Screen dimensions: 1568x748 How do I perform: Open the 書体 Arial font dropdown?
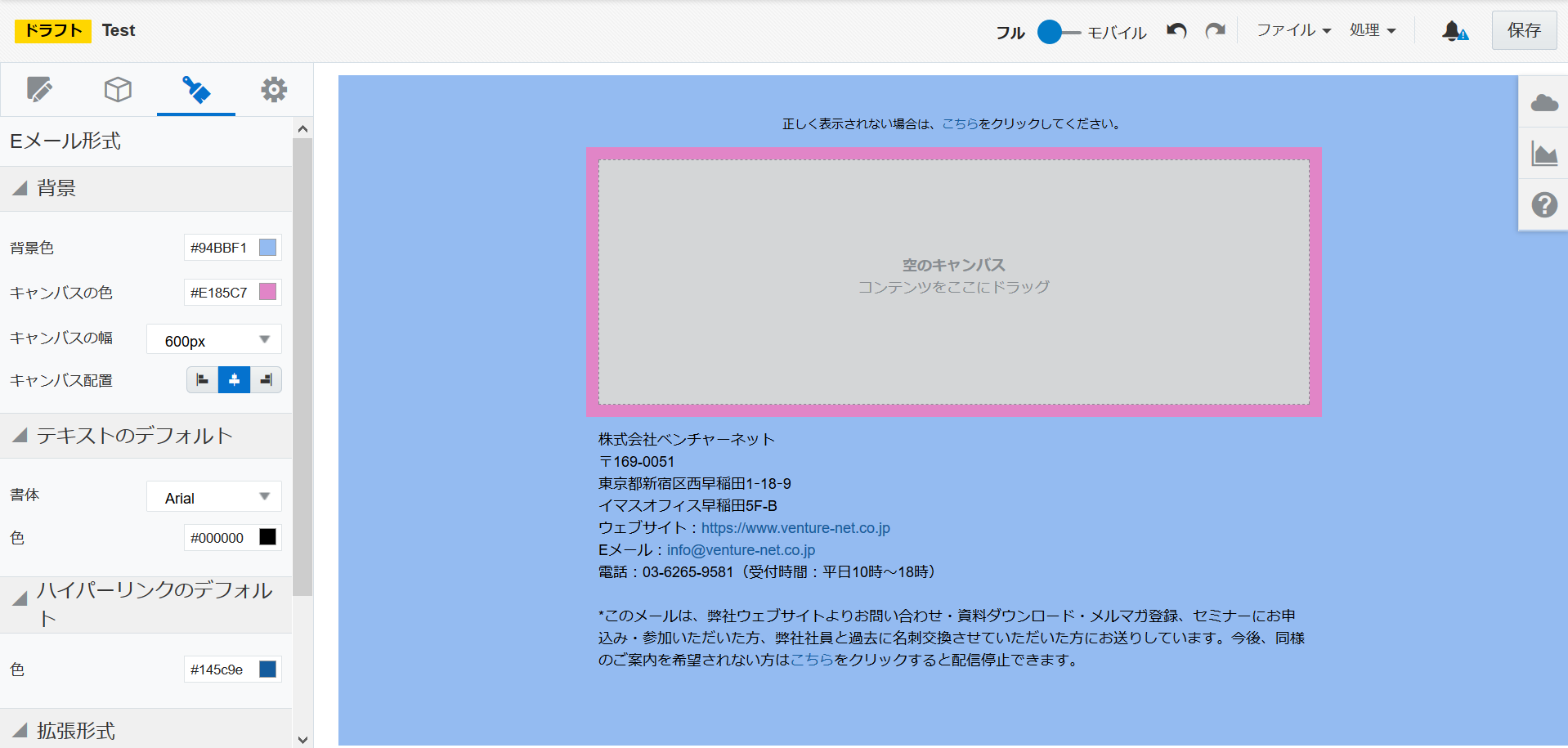pyautogui.click(x=214, y=497)
